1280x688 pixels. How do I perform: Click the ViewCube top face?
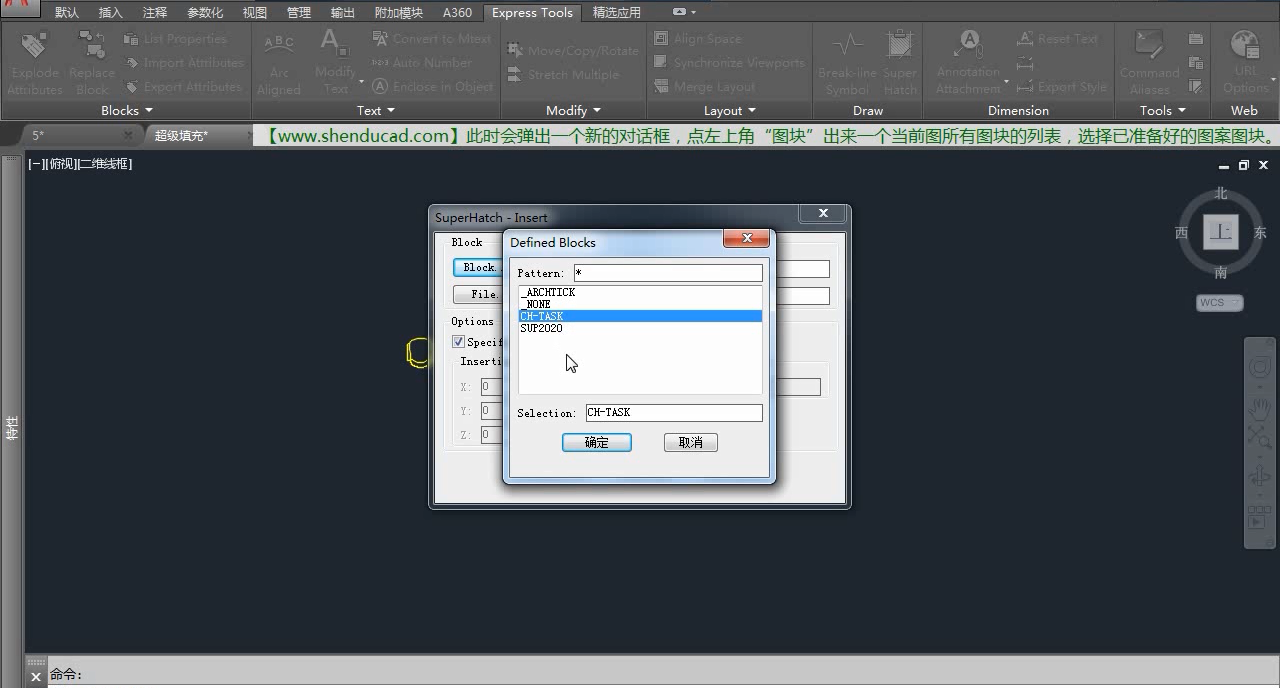(x=1221, y=231)
